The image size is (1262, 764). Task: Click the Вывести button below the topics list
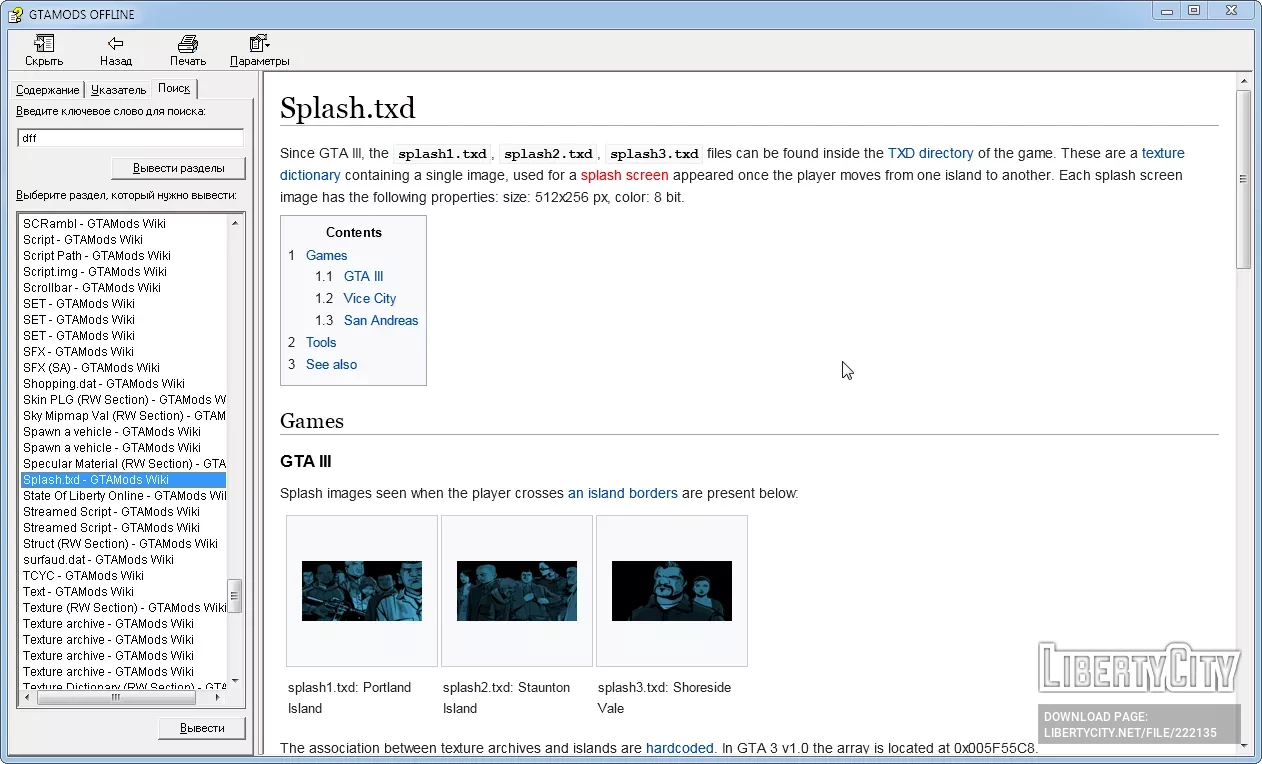click(x=202, y=728)
